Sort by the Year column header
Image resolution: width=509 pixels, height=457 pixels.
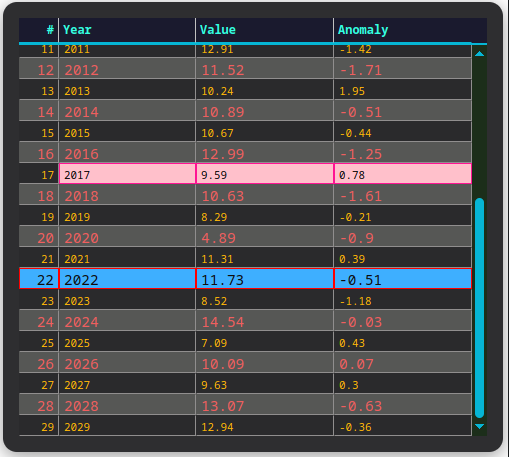click(x=127, y=30)
